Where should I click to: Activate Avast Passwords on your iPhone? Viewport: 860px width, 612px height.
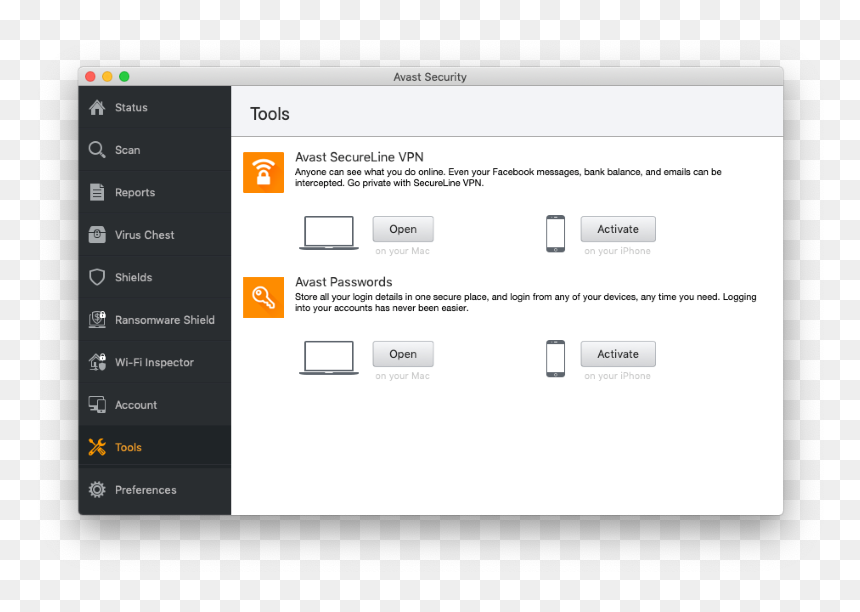tap(618, 354)
